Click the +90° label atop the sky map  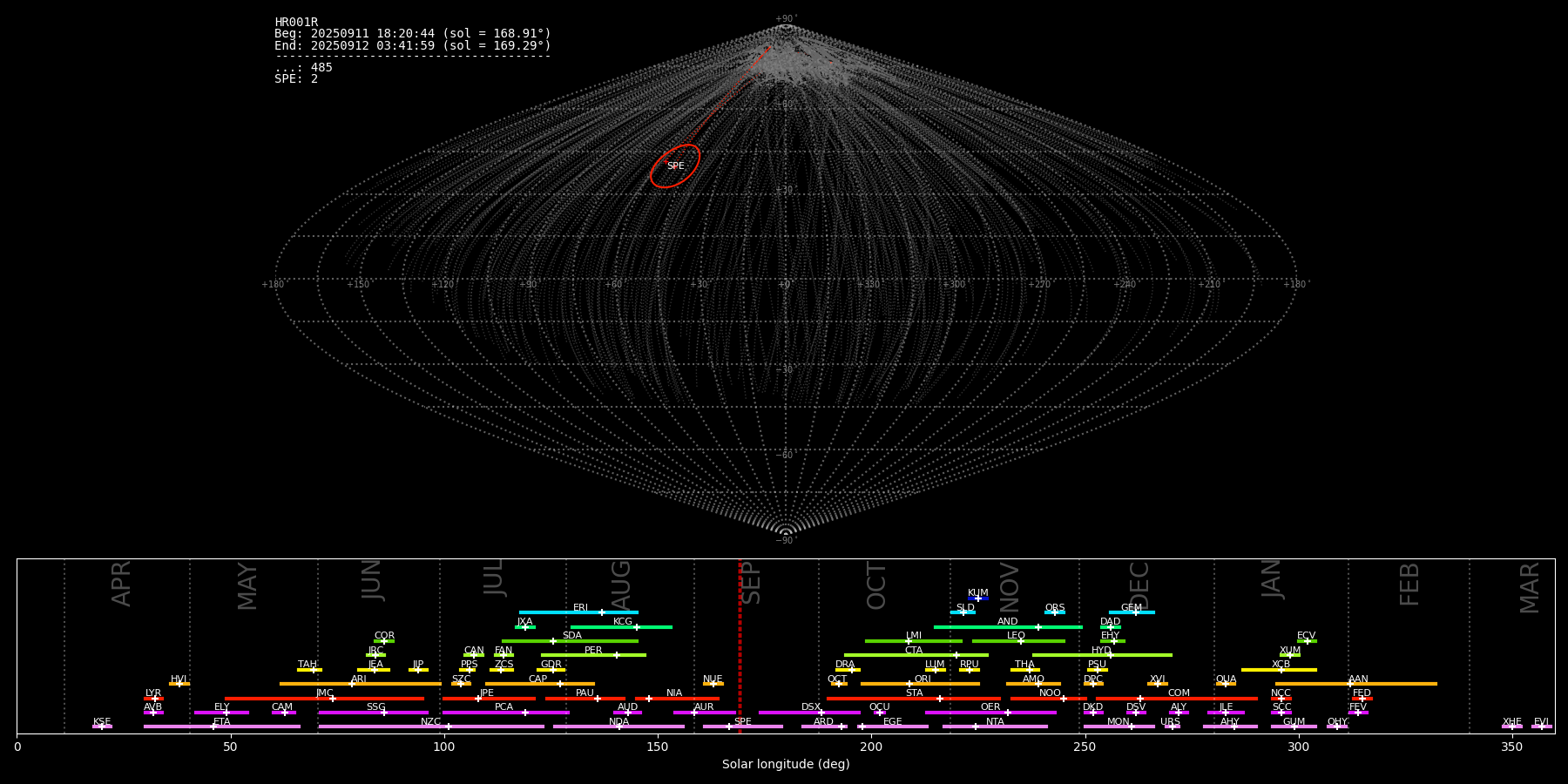coord(786,19)
